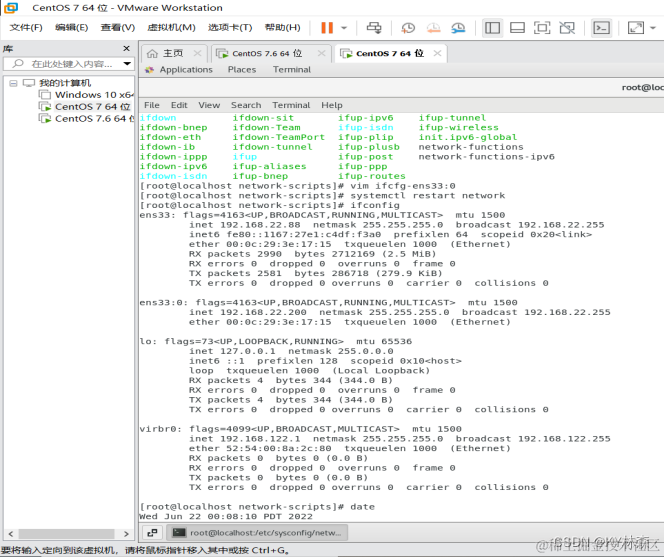Viewport: 665px width, 558px height.
Task: Toggle Unity mode icon
Action: (x=567, y=28)
